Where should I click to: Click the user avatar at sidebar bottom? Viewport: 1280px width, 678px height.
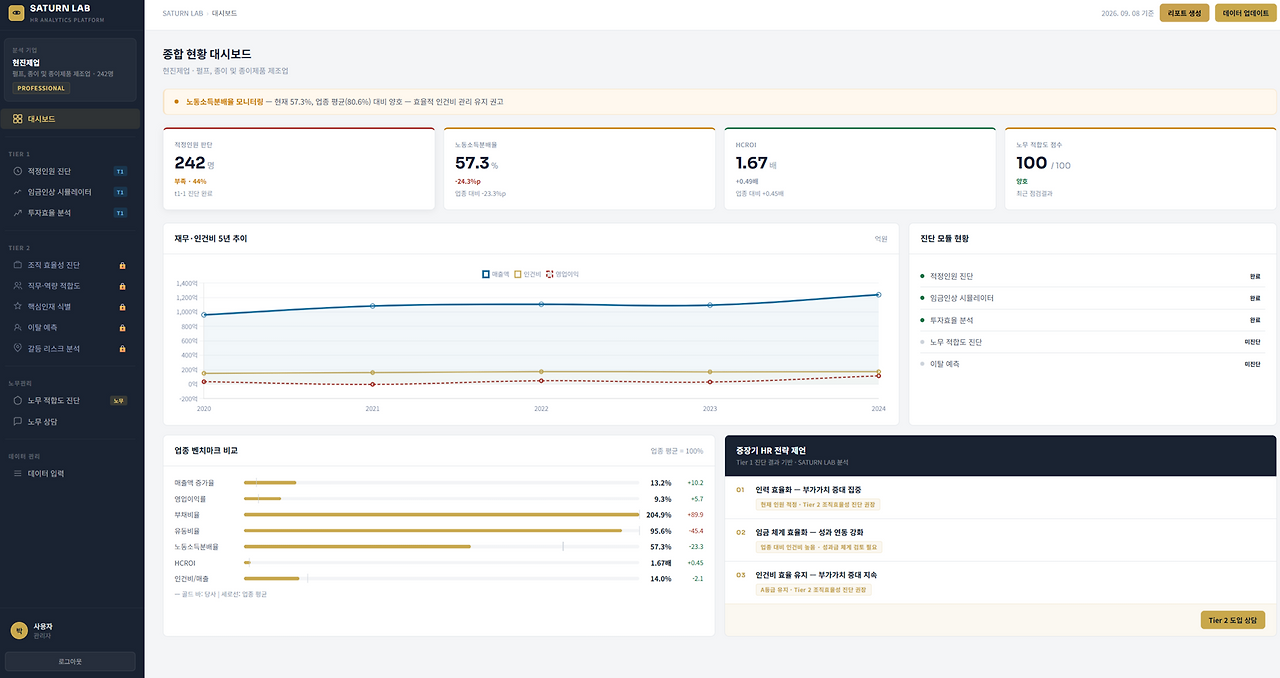click(x=18, y=630)
